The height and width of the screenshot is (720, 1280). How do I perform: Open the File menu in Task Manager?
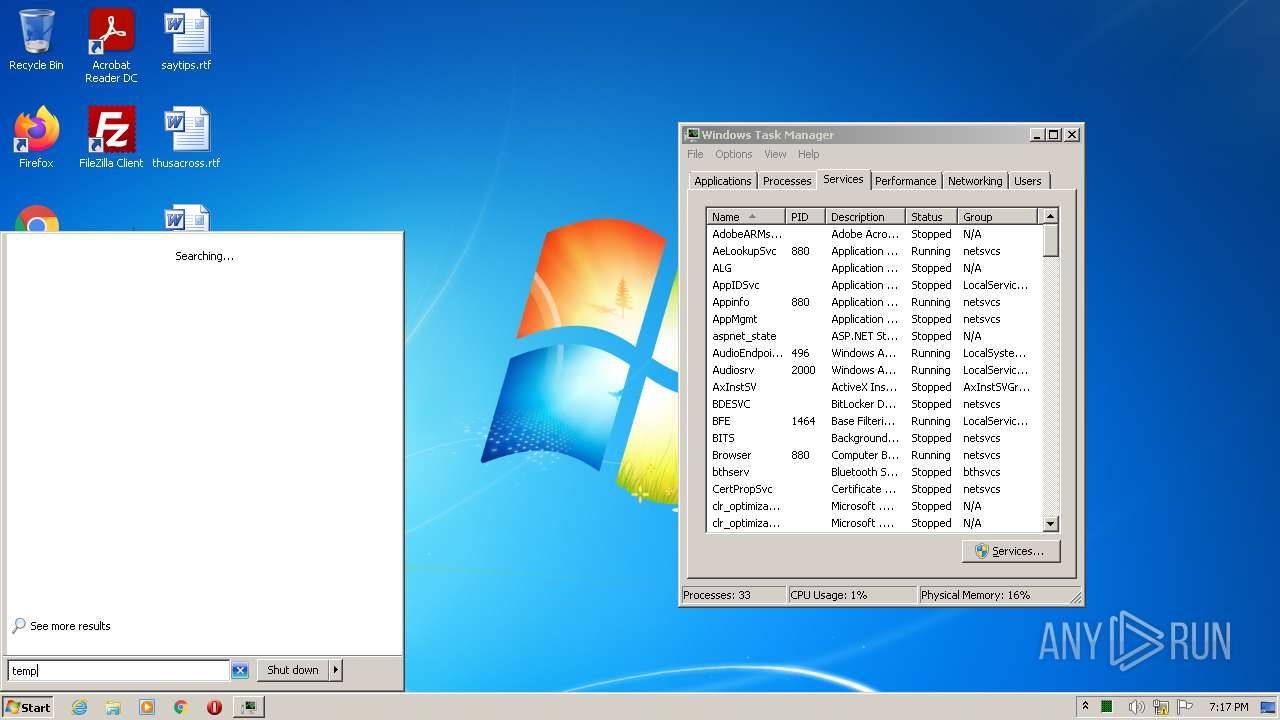pyautogui.click(x=695, y=154)
